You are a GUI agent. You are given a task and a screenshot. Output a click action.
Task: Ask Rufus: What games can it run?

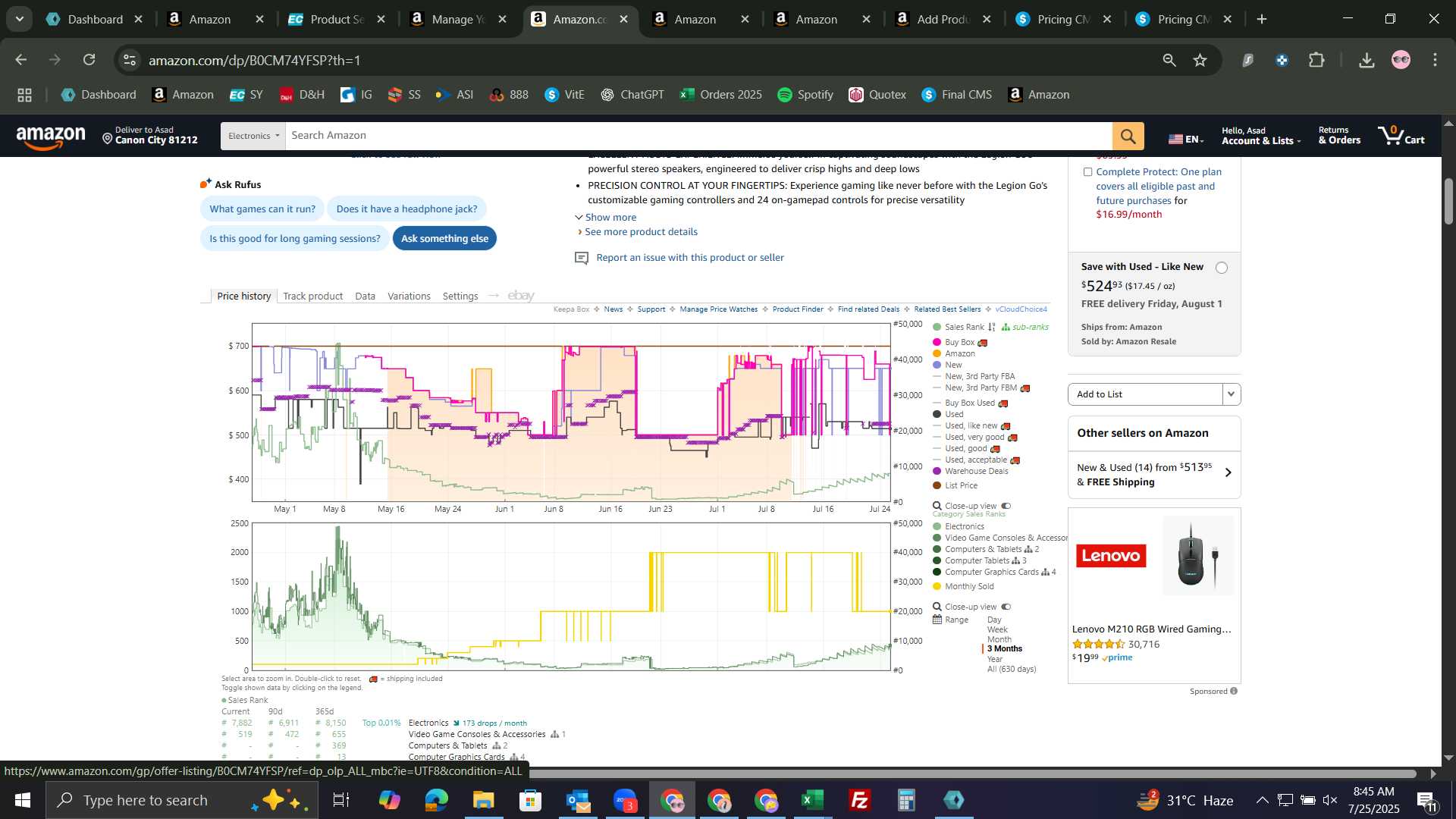coord(262,209)
